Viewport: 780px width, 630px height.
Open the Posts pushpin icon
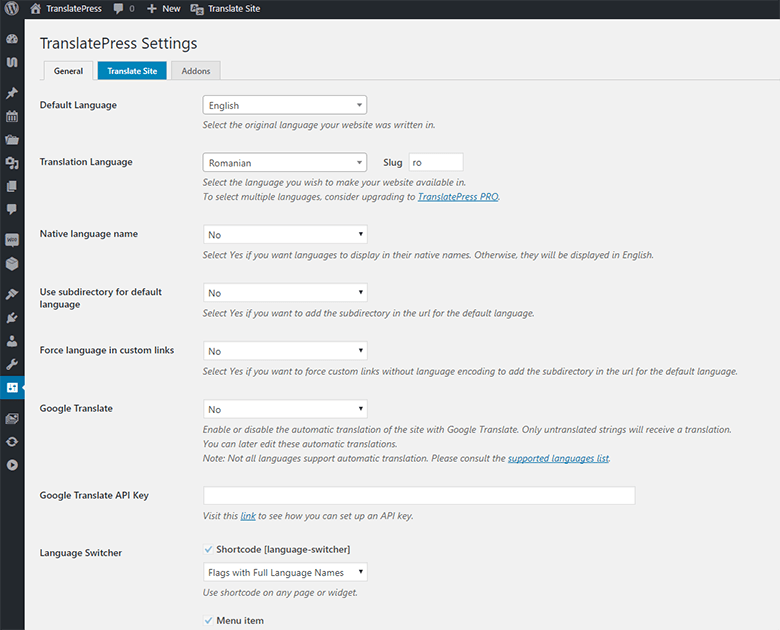point(12,93)
